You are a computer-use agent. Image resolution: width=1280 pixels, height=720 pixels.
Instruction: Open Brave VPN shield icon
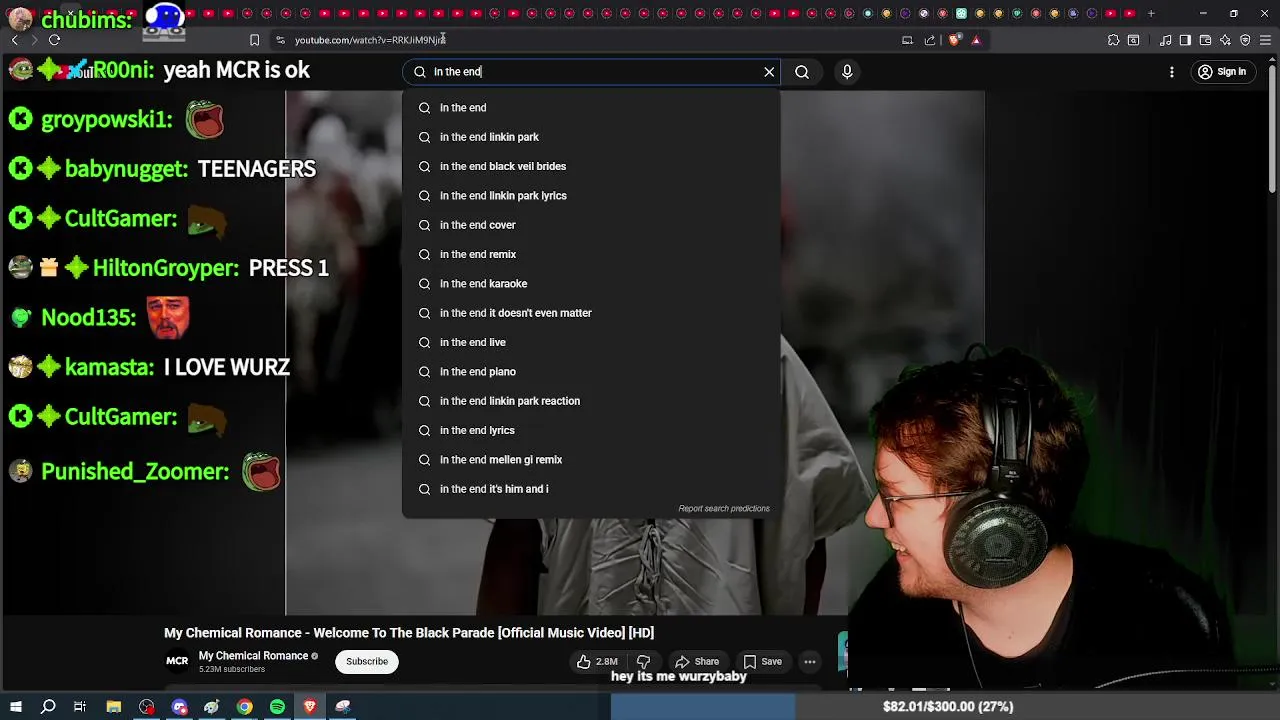point(1245,40)
